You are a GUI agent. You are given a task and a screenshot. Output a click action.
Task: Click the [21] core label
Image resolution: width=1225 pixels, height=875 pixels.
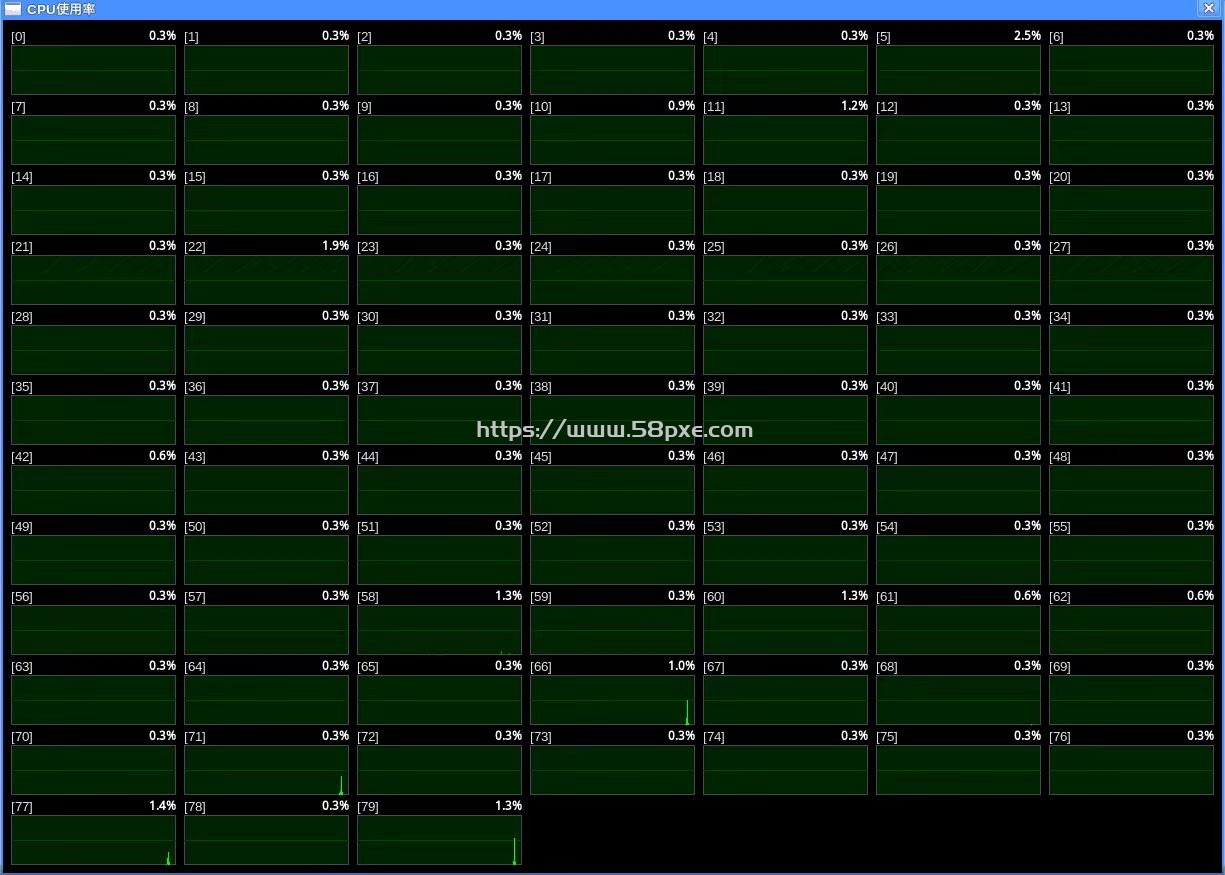22,247
